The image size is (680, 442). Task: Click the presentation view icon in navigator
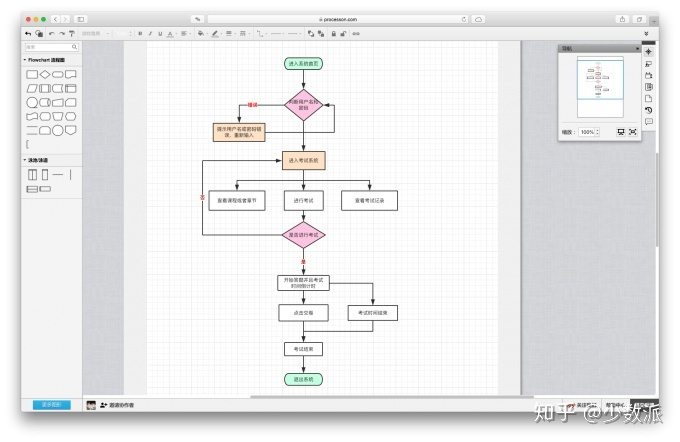click(x=621, y=132)
